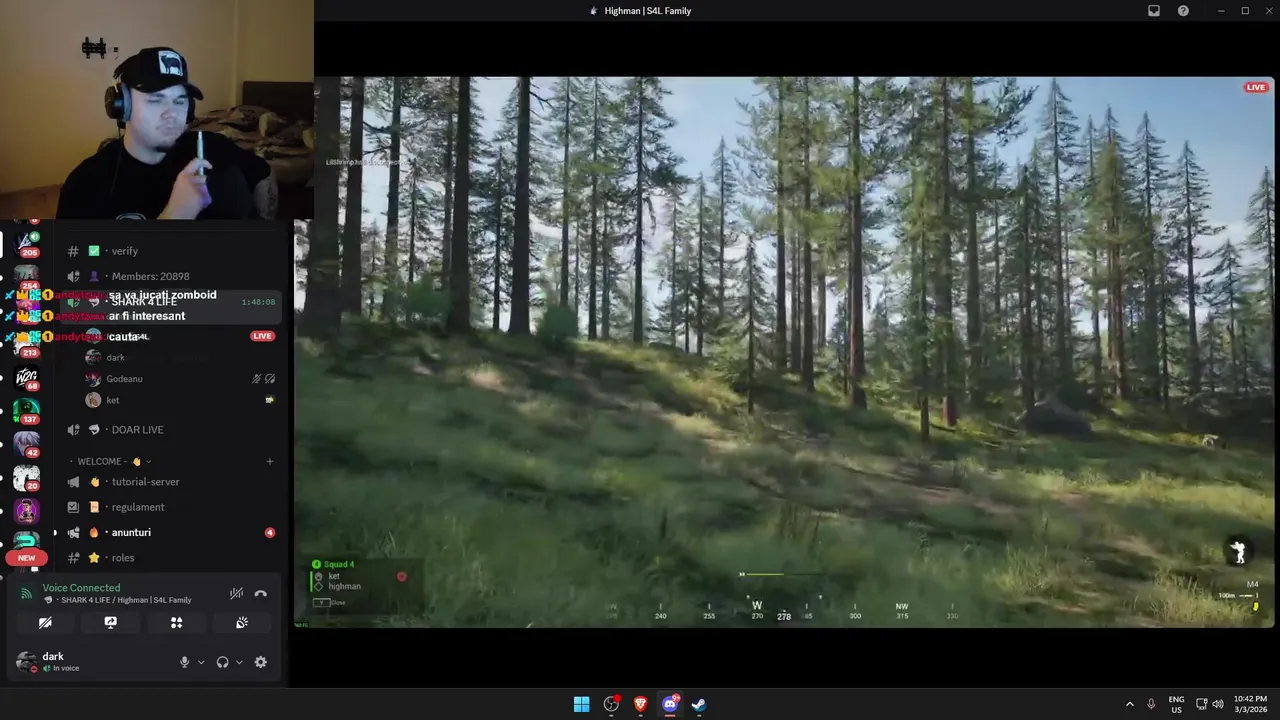Open Discord User Settings gear
Image resolution: width=1280 pixels, height=720 pixels.
pos(261,662)
